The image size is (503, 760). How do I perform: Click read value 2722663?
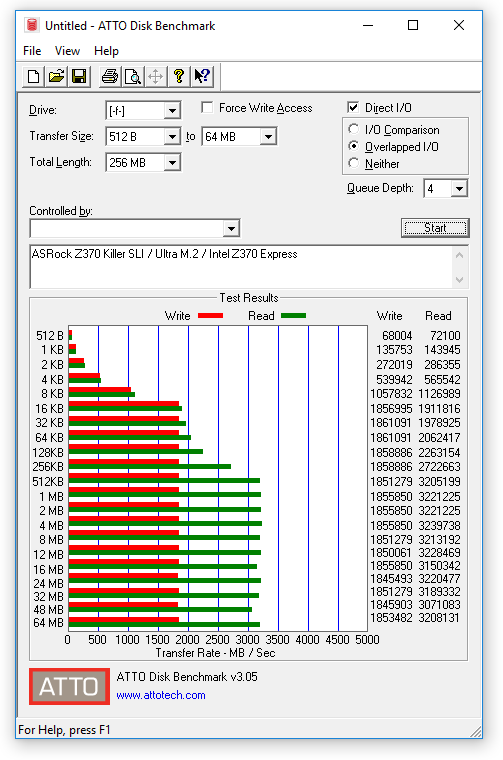439,467
